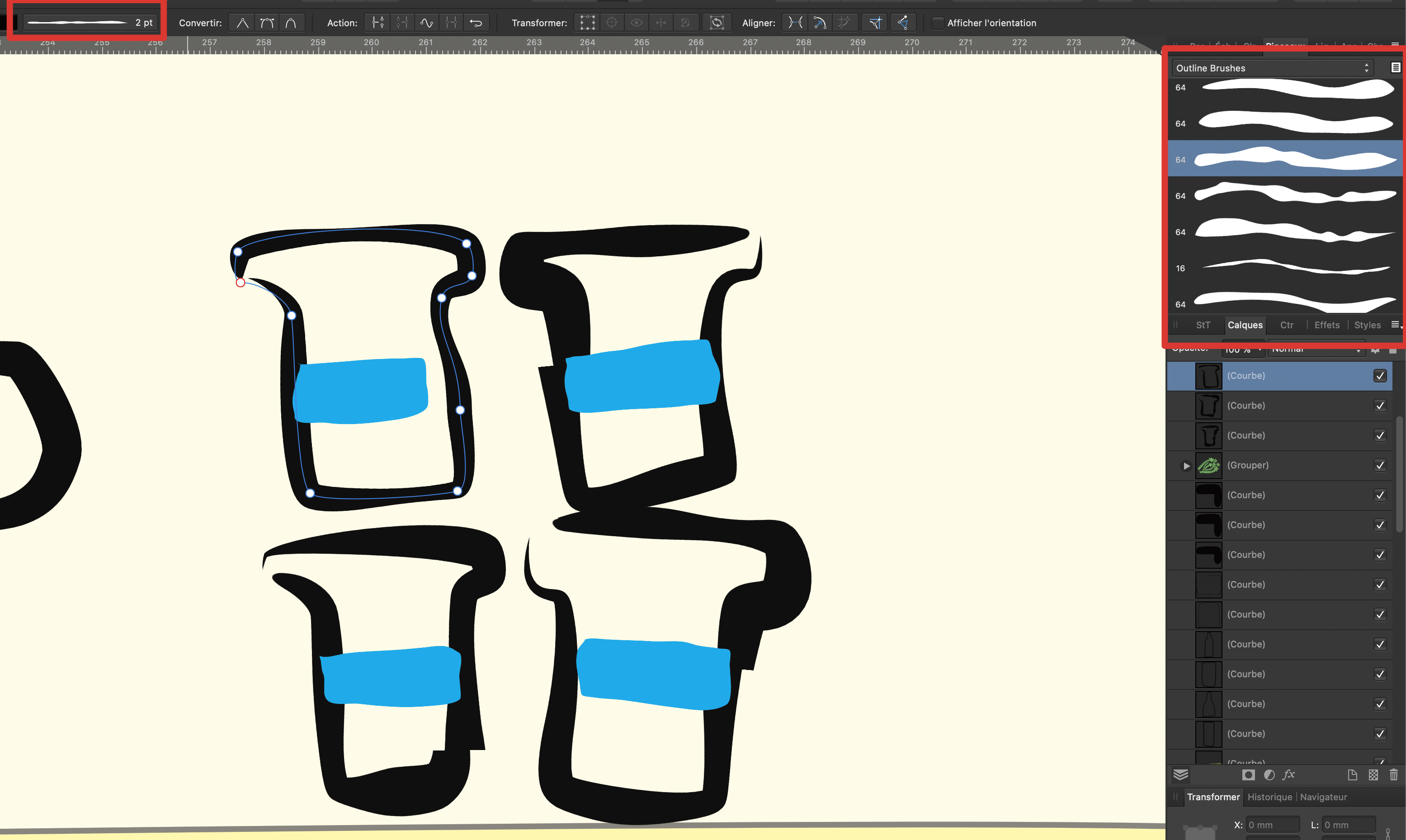Open the Navigateur tab
This screenshot has height=840, width=1406.
(1323, 797)
